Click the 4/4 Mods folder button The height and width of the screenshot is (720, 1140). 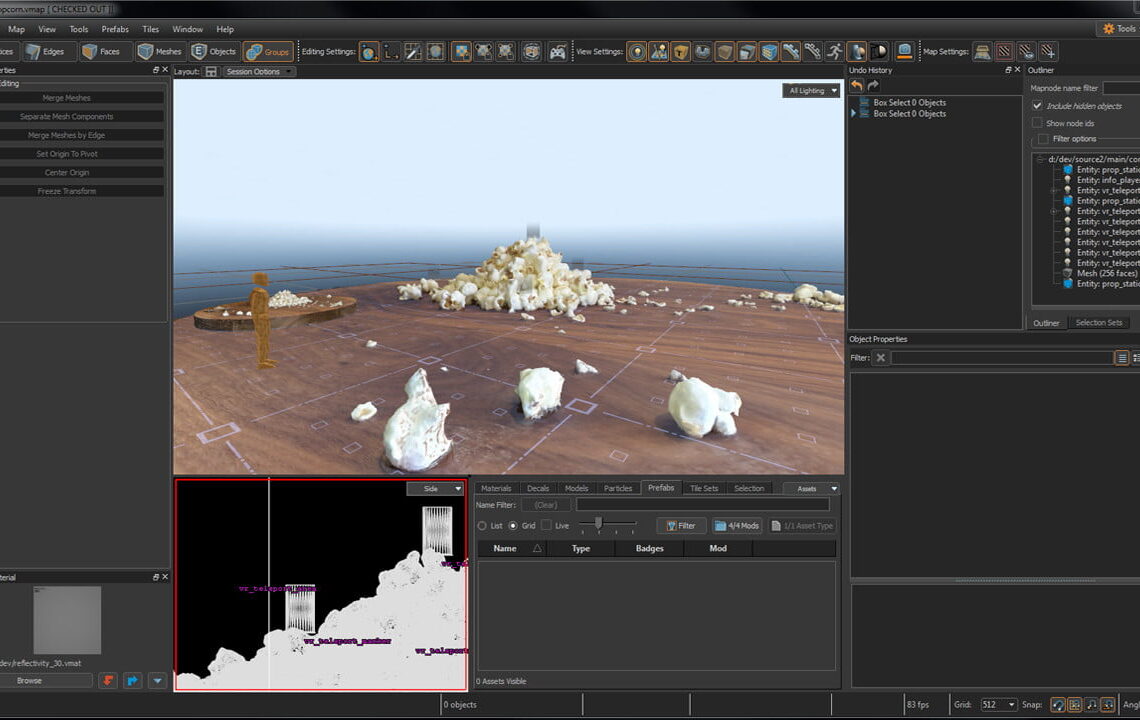[x=737, y=526]
